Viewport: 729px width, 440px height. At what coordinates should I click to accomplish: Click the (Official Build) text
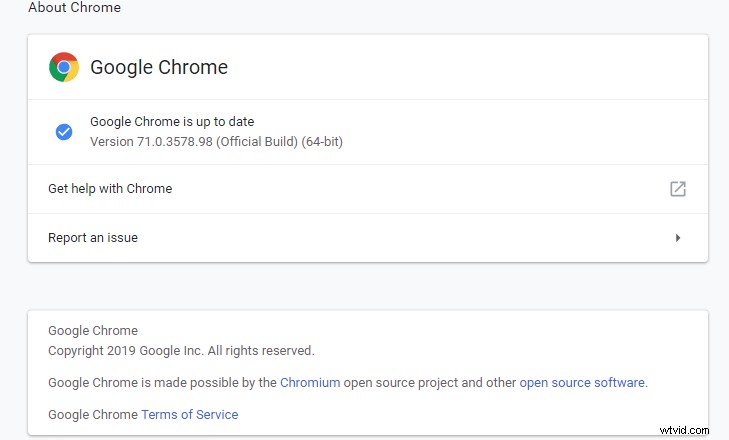257,141
